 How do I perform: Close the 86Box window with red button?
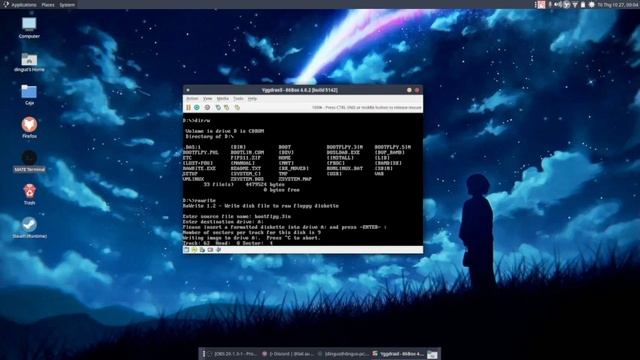pos(417,90)
